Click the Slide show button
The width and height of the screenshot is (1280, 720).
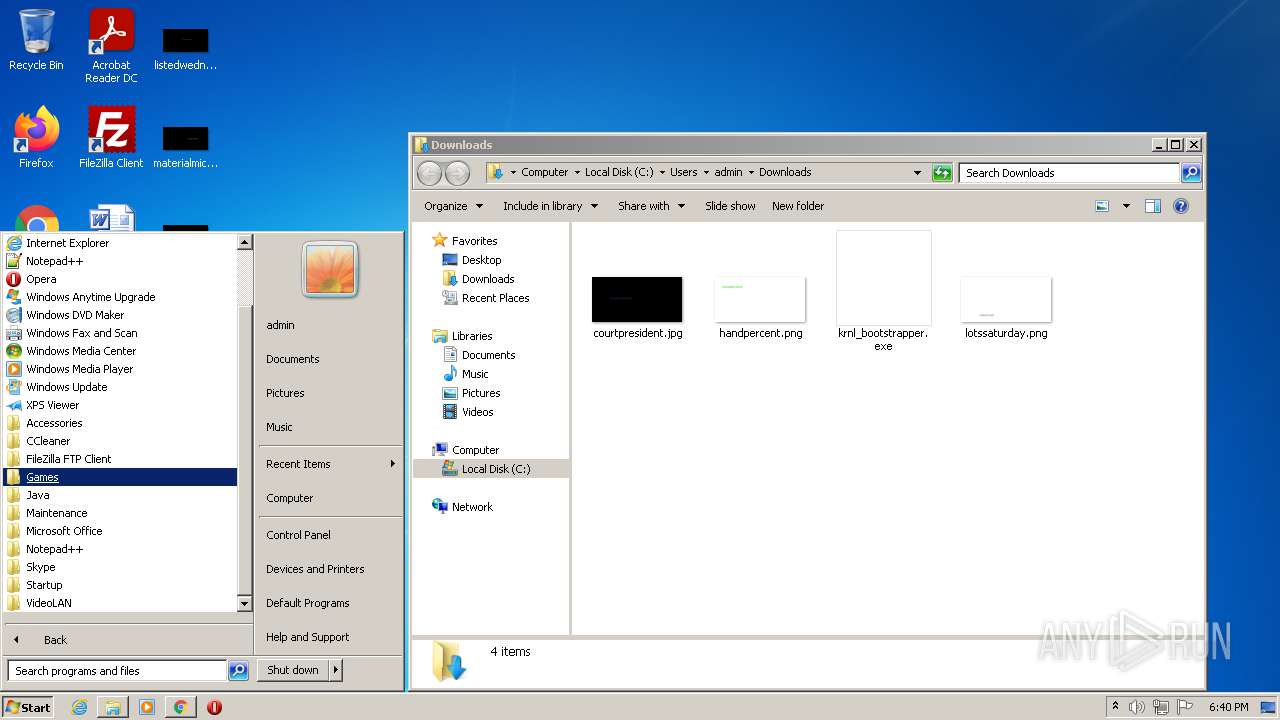pos(730,206)
